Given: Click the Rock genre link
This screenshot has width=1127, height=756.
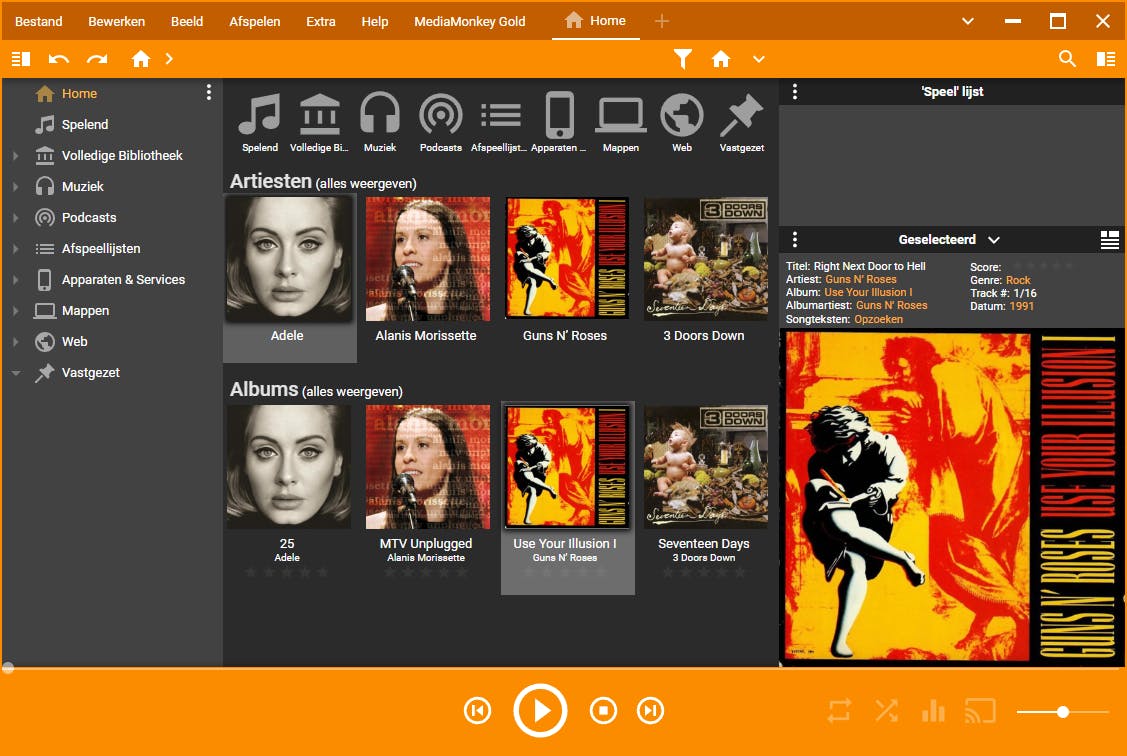Looking at the screenshot, I should tap(1018, 280).
